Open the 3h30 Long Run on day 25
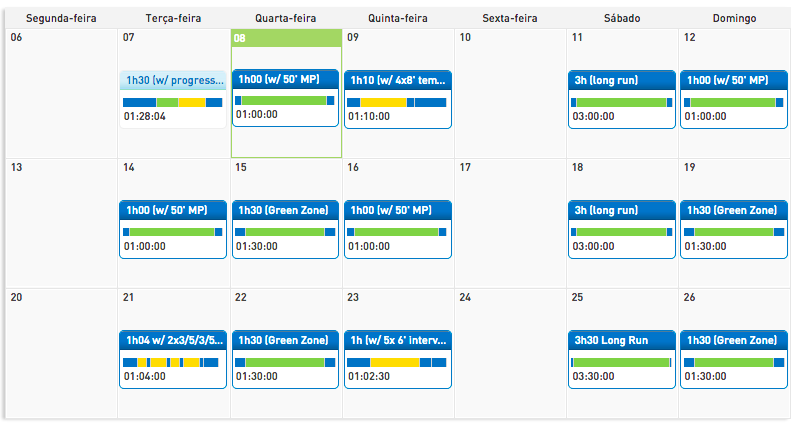Image resolution: width=798 pixels, height=427 pixels. coord(621,340)
